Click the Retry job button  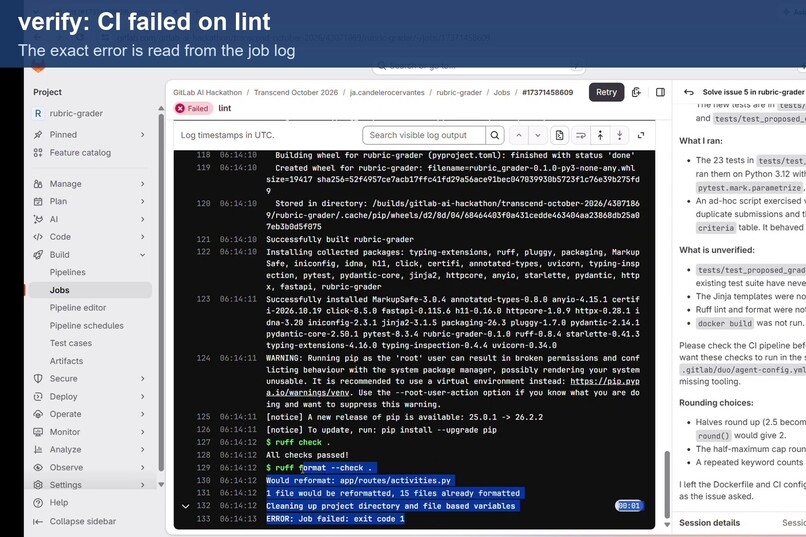606,92
